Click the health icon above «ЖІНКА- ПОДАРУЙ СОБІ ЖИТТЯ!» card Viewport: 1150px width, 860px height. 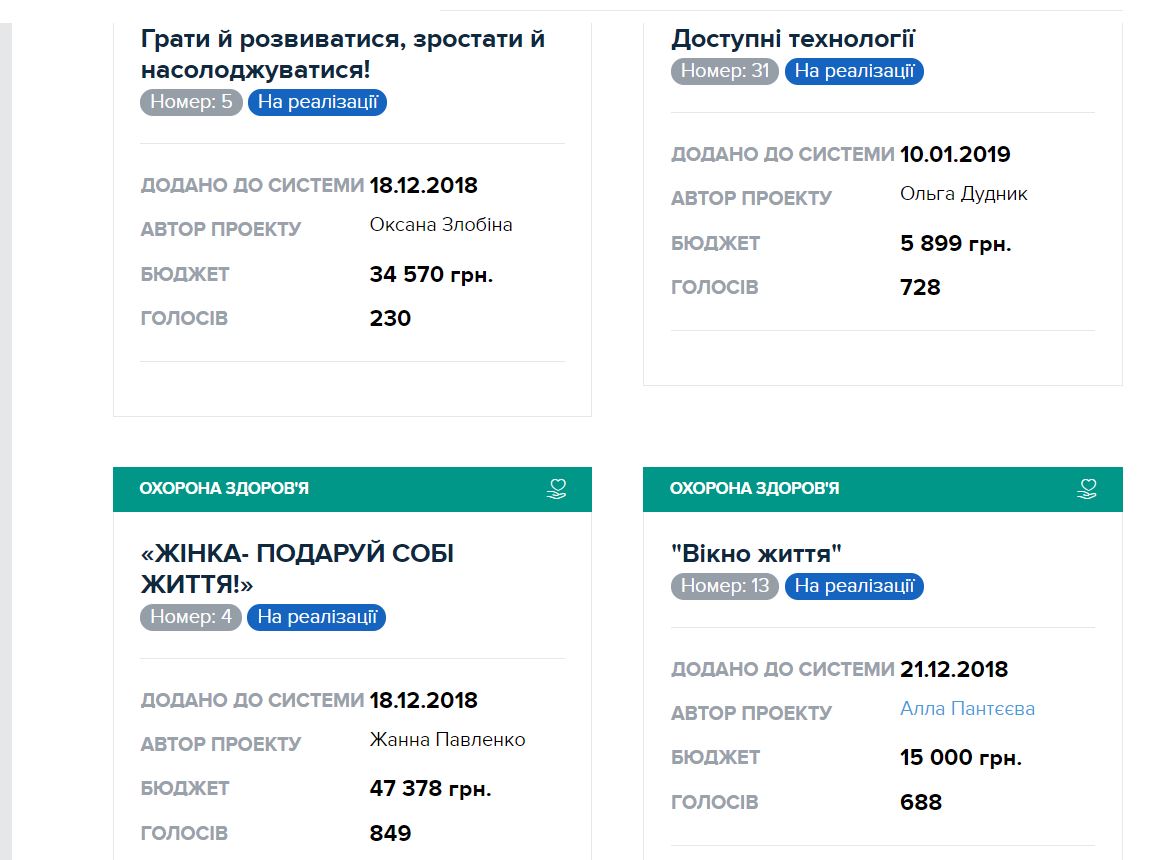tap(557, 489)
